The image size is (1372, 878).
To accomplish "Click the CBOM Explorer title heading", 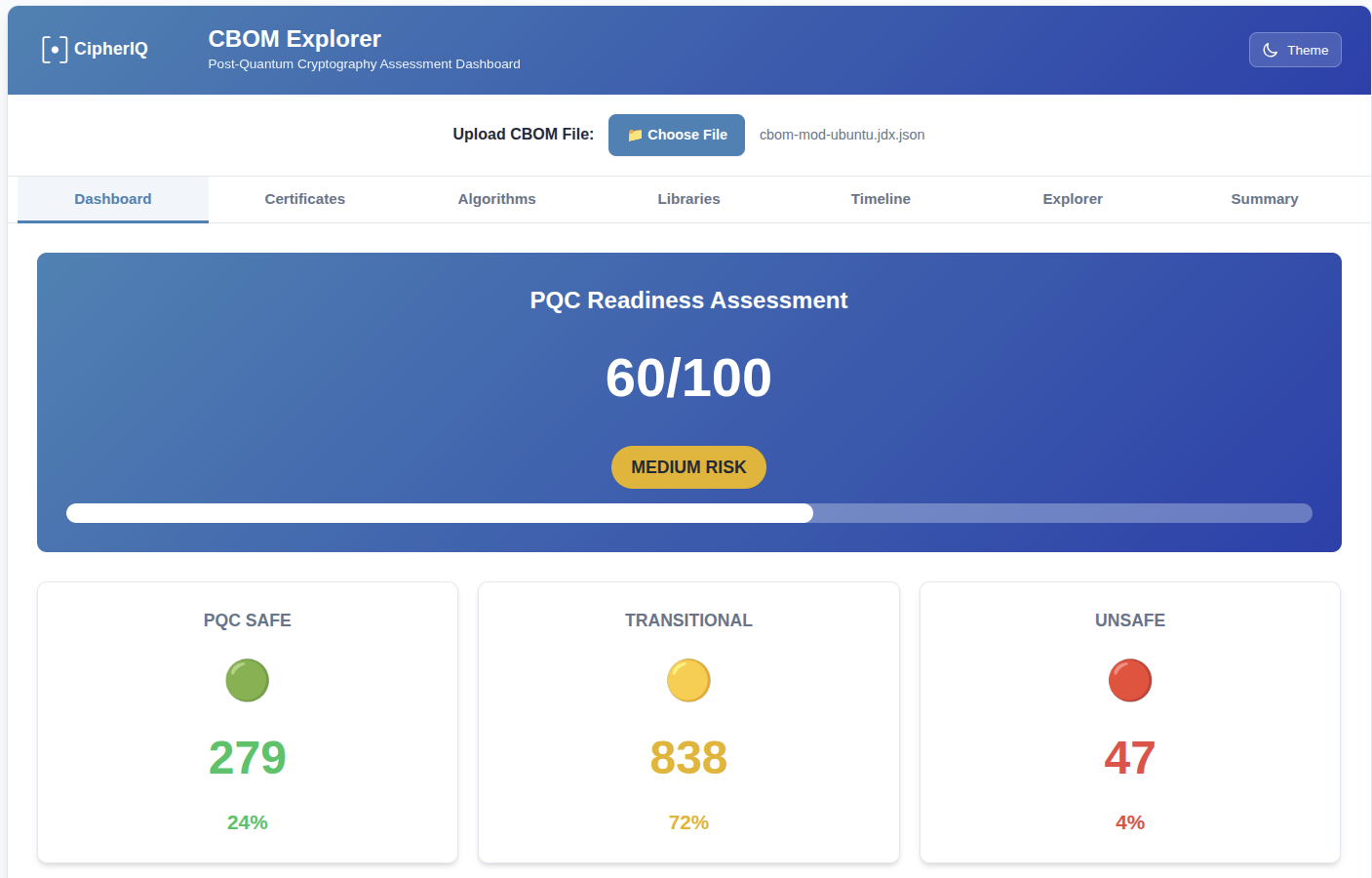I will click(294, 39).
